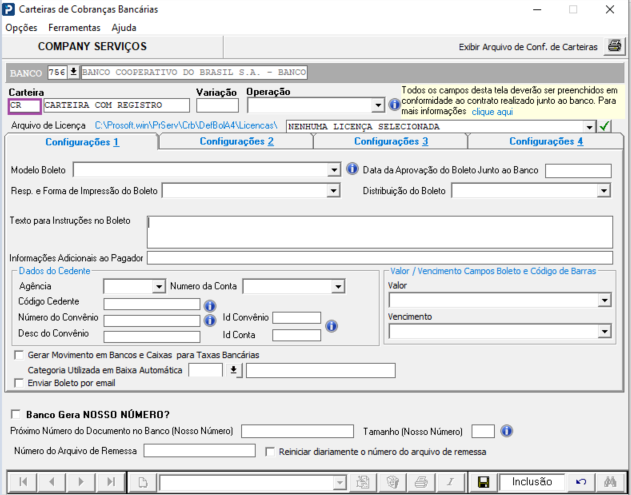This screenshot has width=631, height=495.
Task: Open the Ferramentas menu
Action: 74,28
